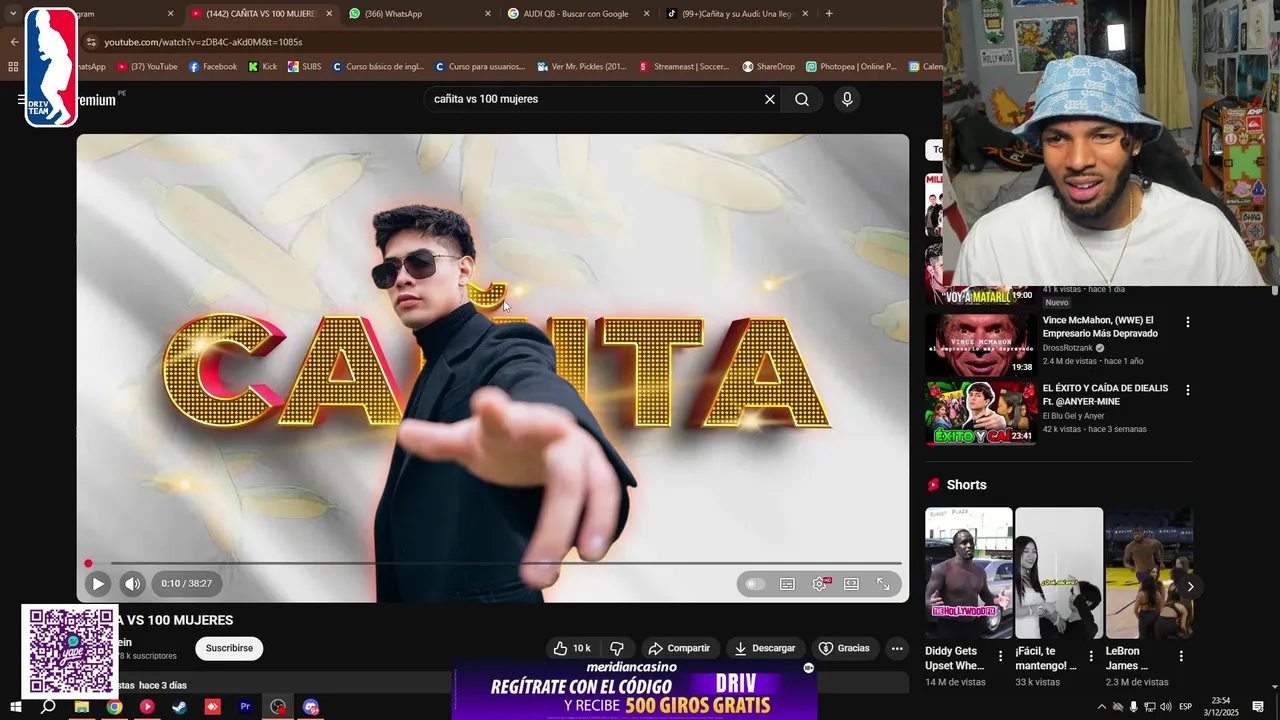
Task: Open Windows taskbar search
Action: [48, 707]
